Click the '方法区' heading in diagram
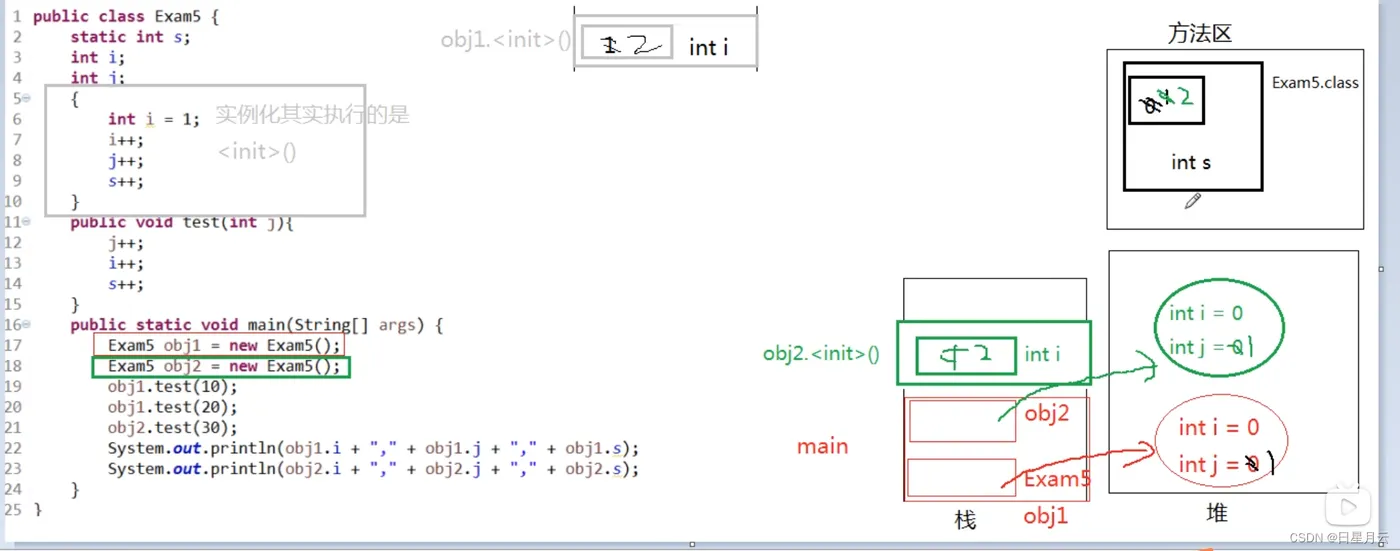Viewport: 1400px width, 551px height. (1199, 33)
